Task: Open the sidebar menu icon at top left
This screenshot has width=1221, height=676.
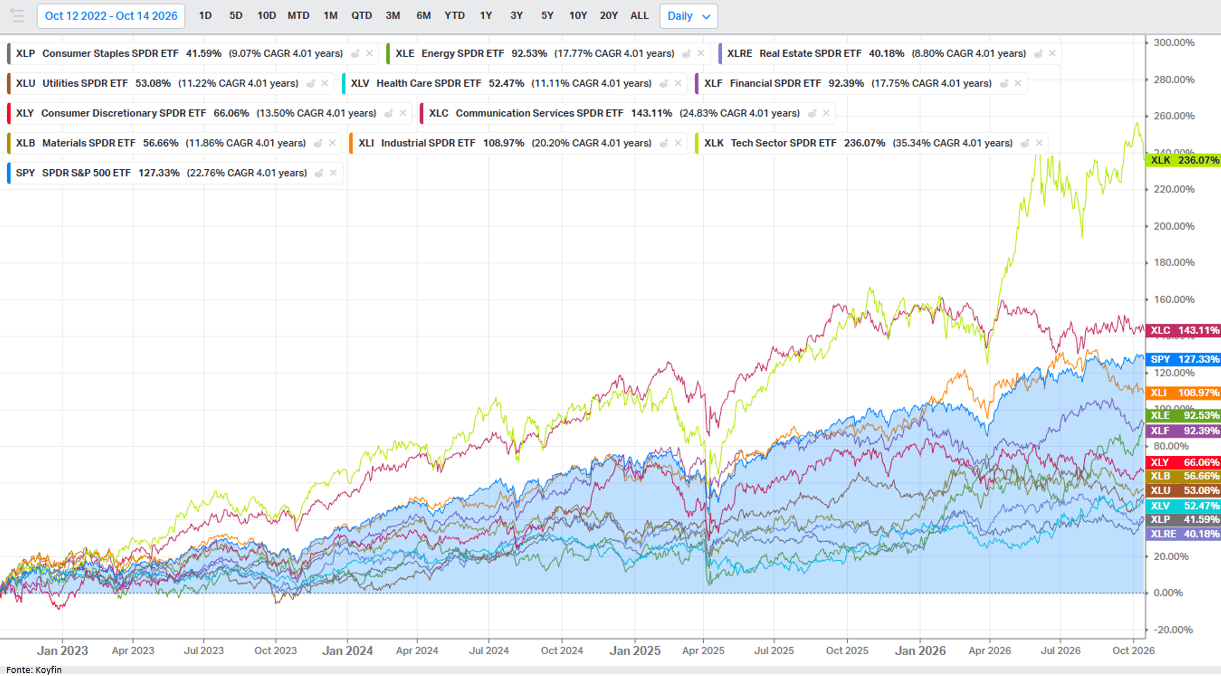Action: [x=16, y=15]
